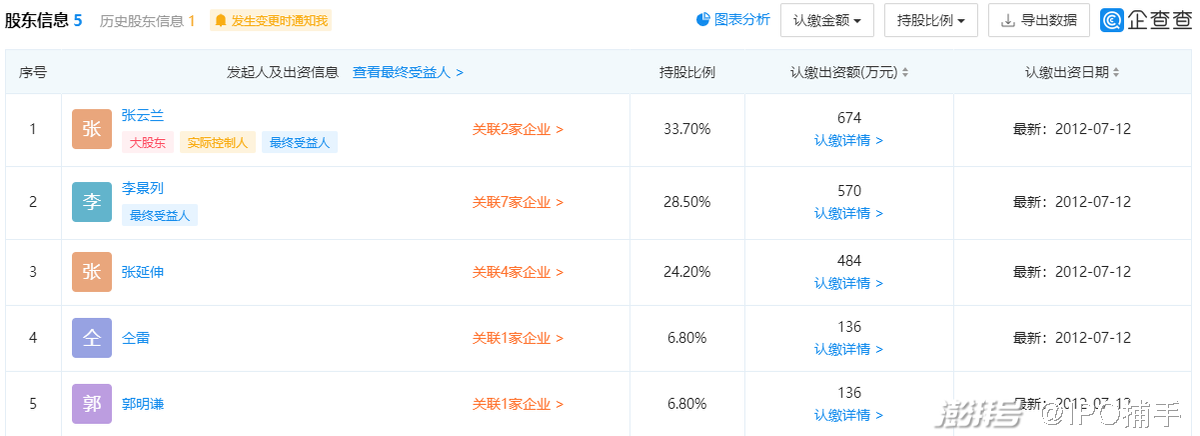View 认缴详情 for 张云兰's 674 contribution
This screenshot has width=1200, height=436.
pos(848,141)
